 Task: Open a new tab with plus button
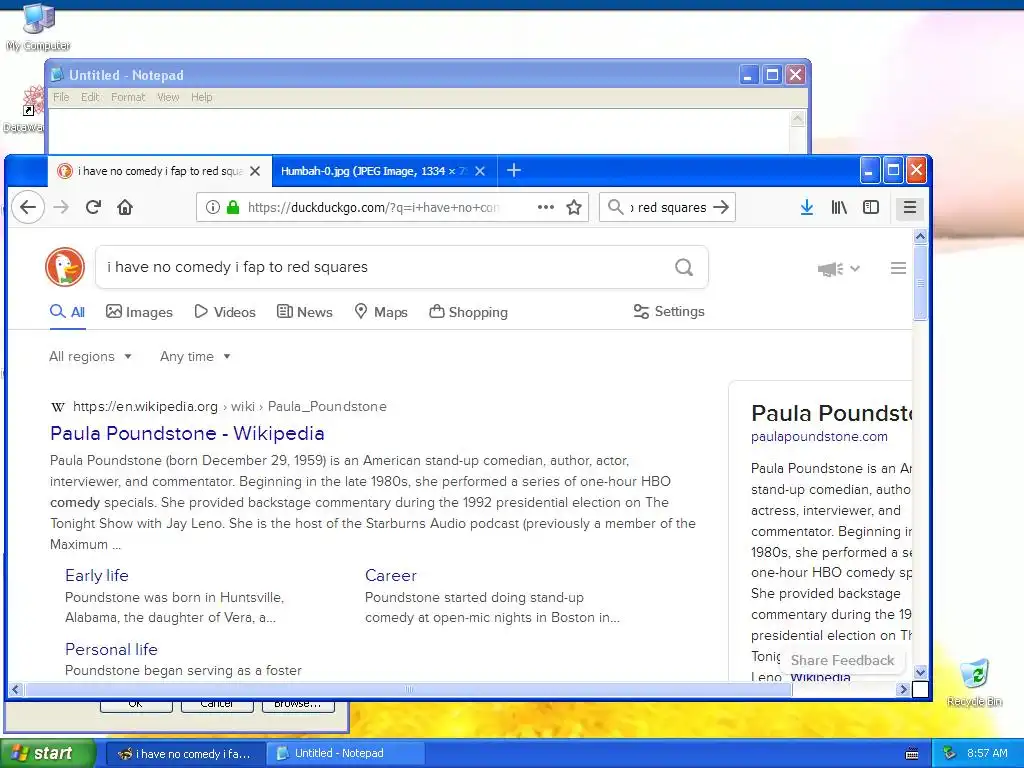514,170
